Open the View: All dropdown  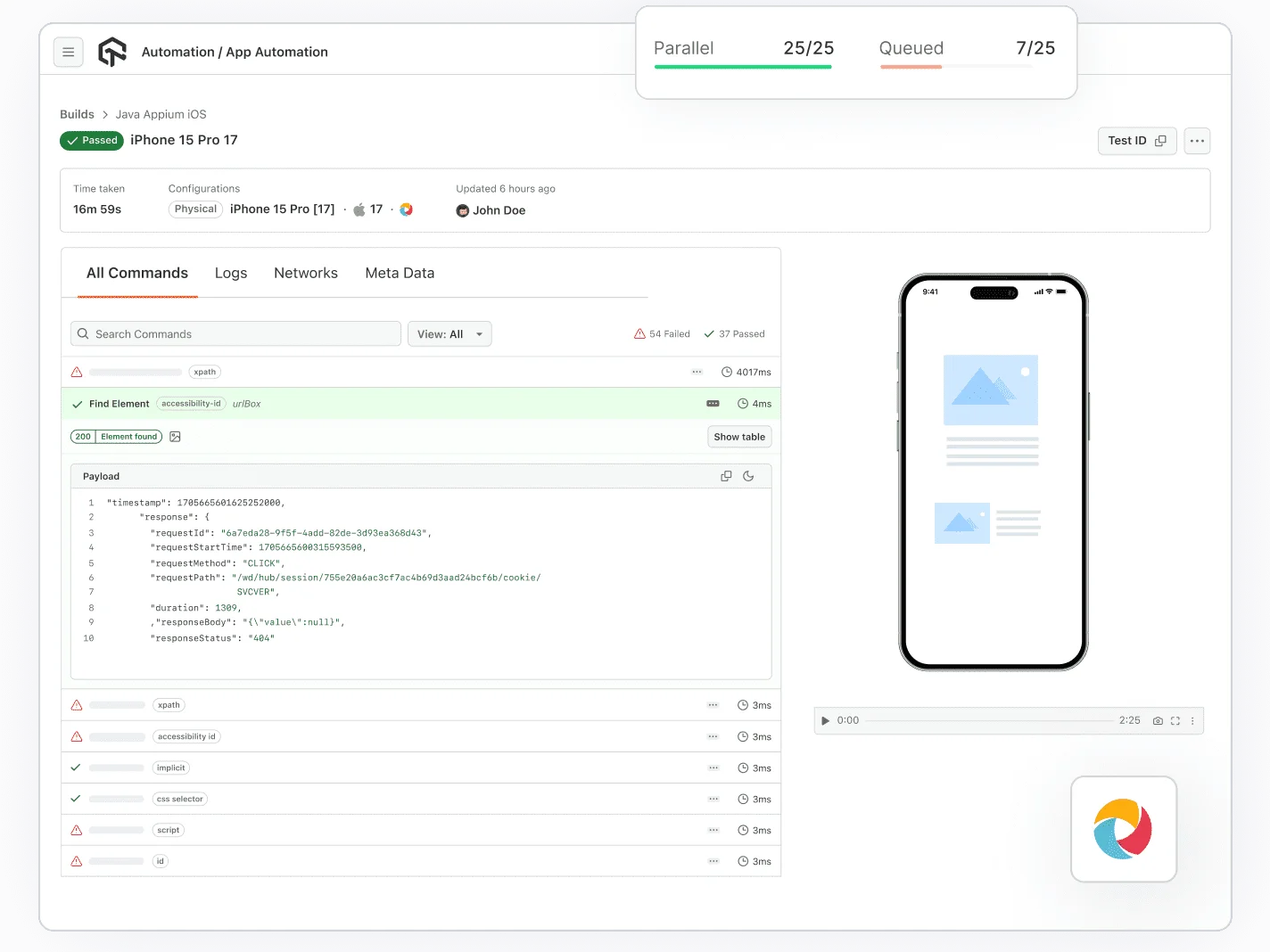point(449,333)
